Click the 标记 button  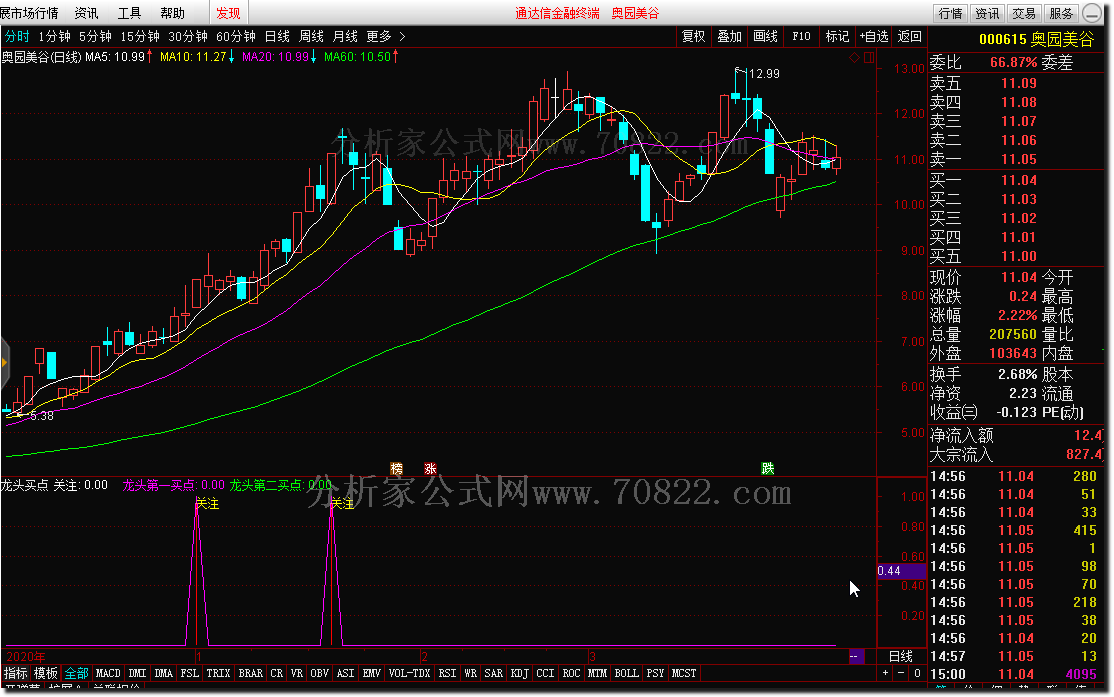pos(837,36)
